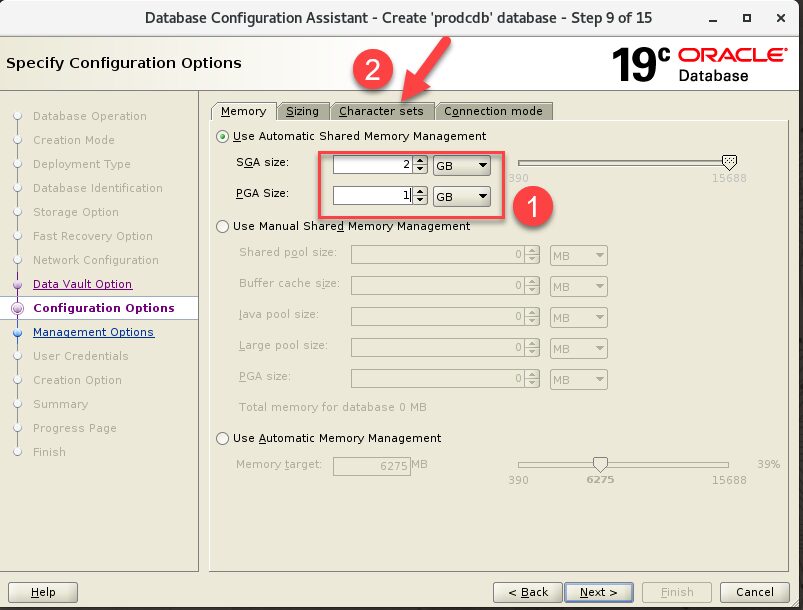Screen dimensions: 803x610
Task: Click Summary step in sidebar
Action: coord(60,404)
